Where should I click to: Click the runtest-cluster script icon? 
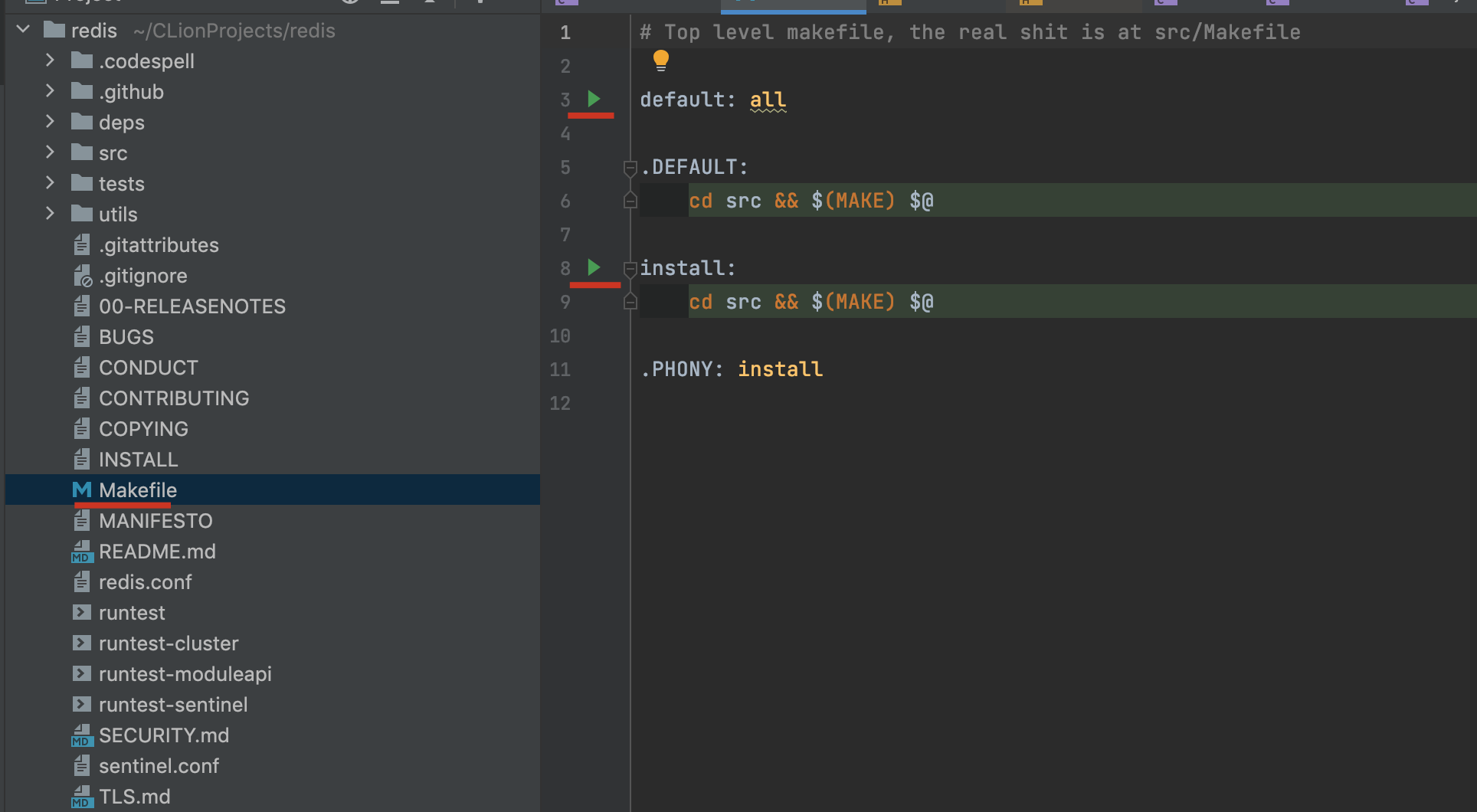coord(82,643)
